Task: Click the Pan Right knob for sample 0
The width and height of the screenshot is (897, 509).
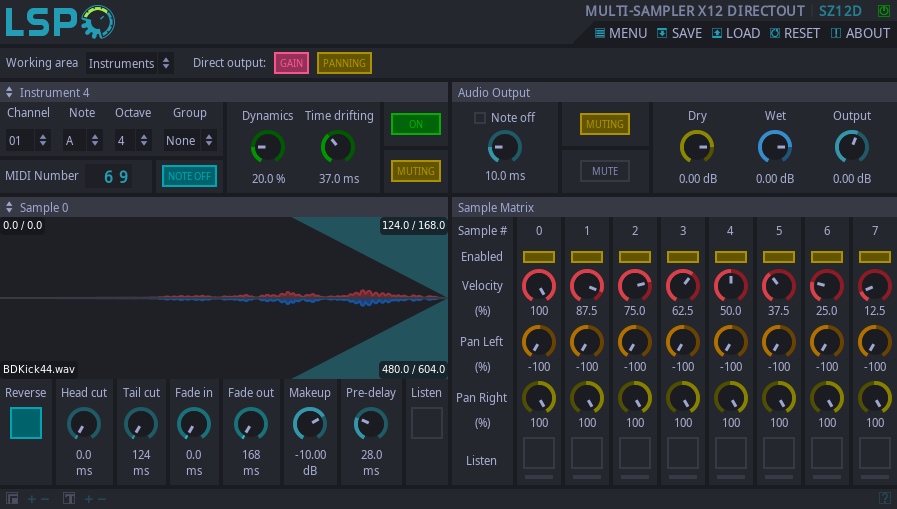Action: click(x=539, y=398)
